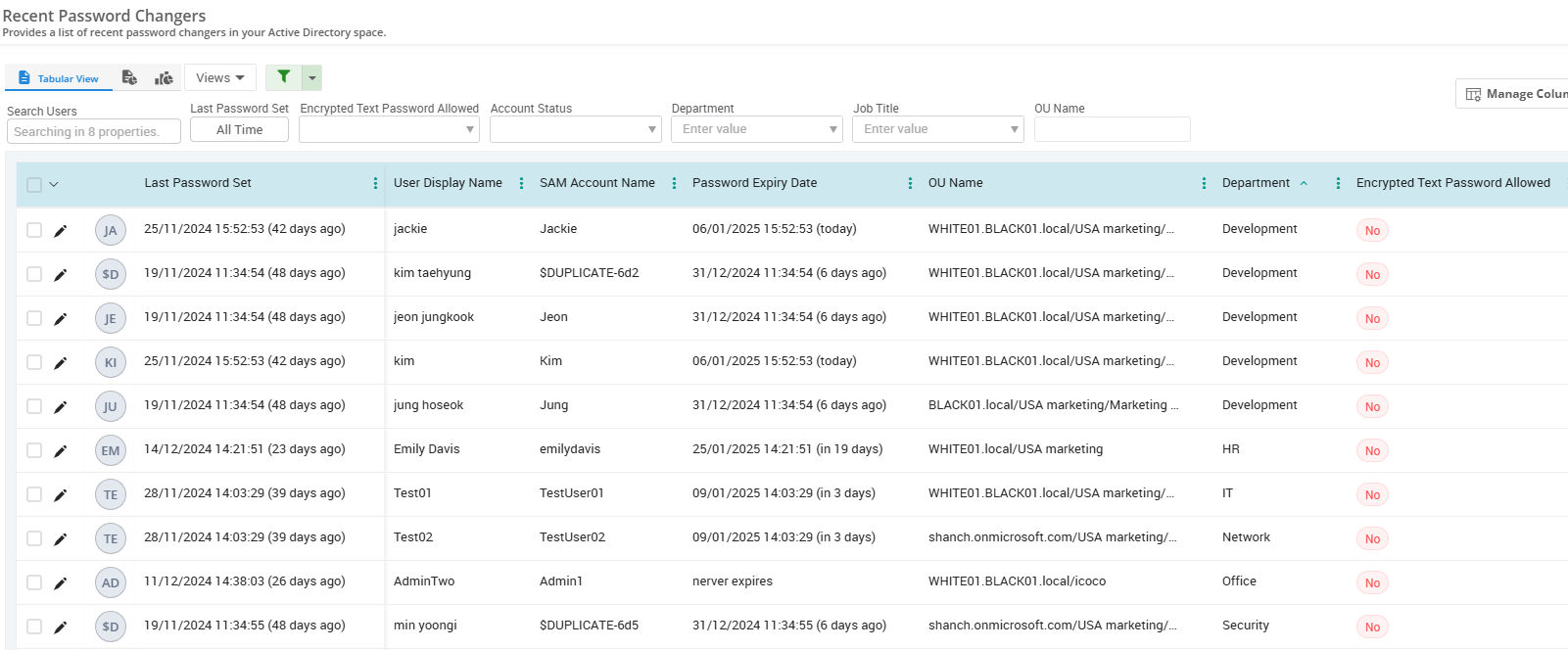Select the checkbox for kim taehyung row
1568x650 pixels.
pyautogui.click(x=34, y=274)
